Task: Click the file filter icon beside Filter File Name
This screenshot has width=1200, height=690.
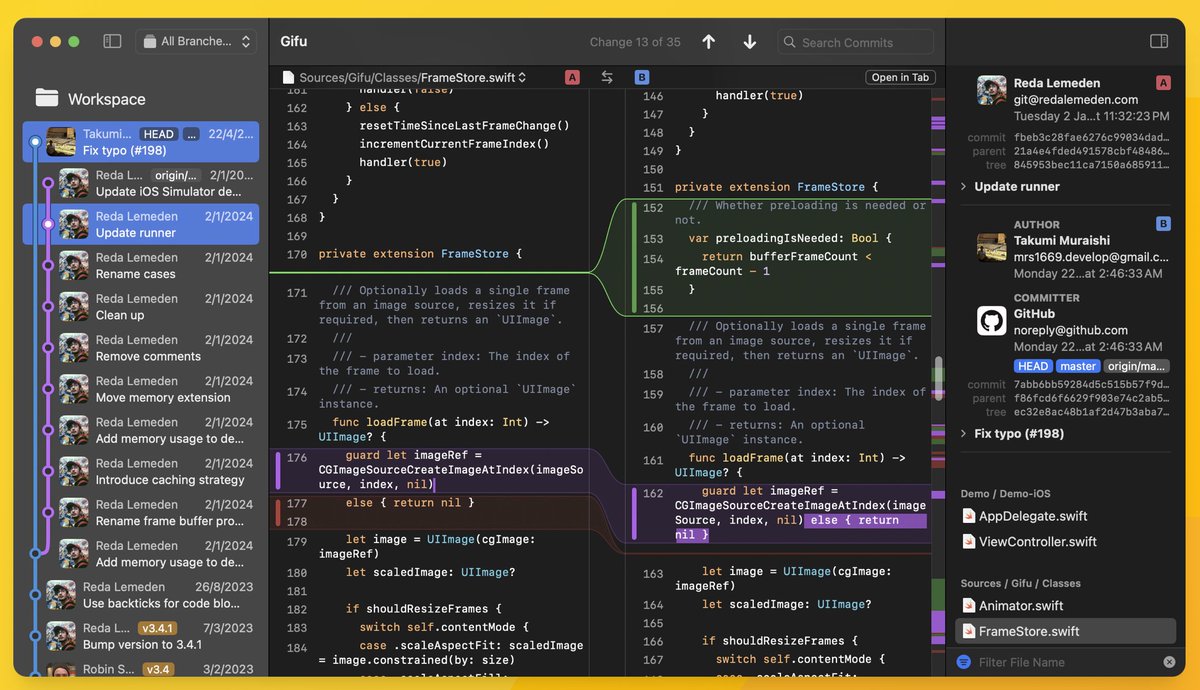Action: pyautogui.click(x=963, y=662)
